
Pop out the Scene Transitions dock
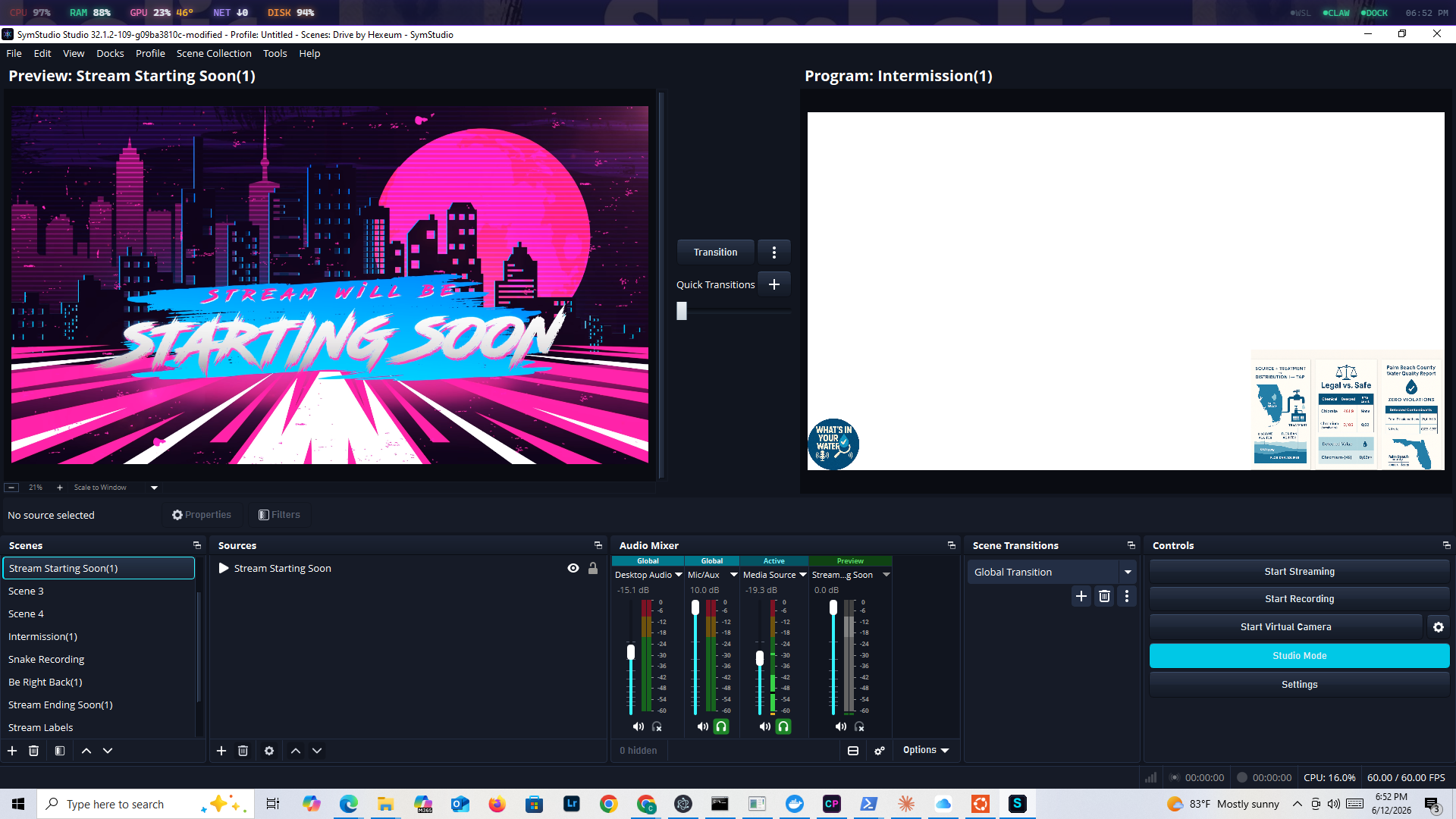(1131, 545)
